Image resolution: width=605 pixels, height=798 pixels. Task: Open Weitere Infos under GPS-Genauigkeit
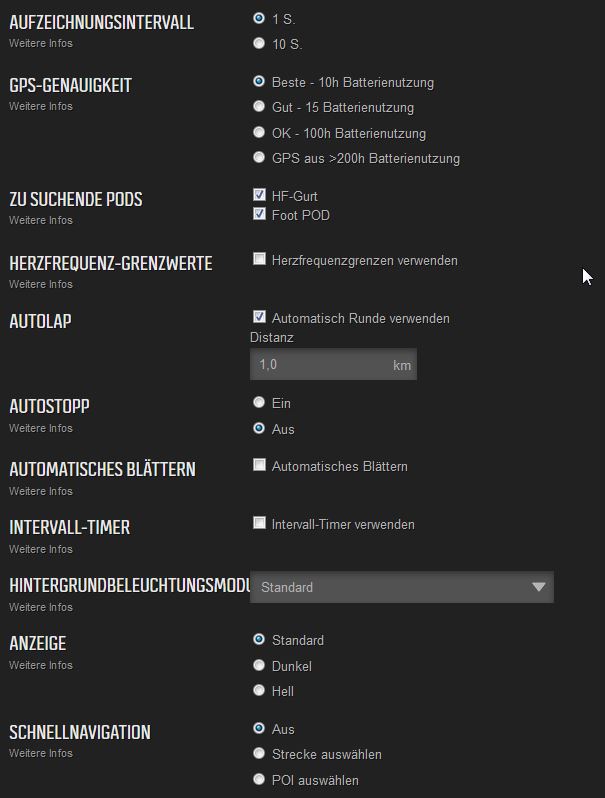(x=41, y=106)
